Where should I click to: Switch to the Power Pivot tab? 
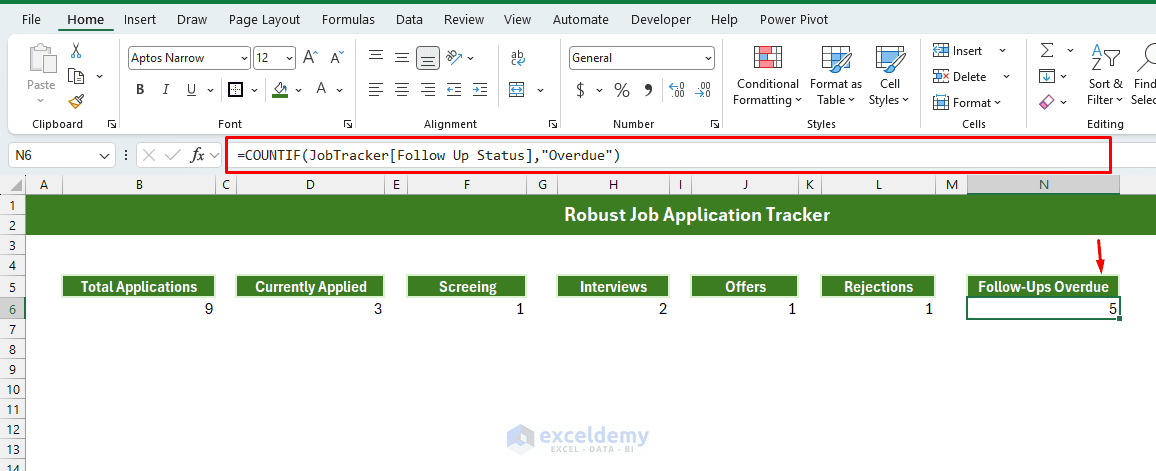point(794,20)
